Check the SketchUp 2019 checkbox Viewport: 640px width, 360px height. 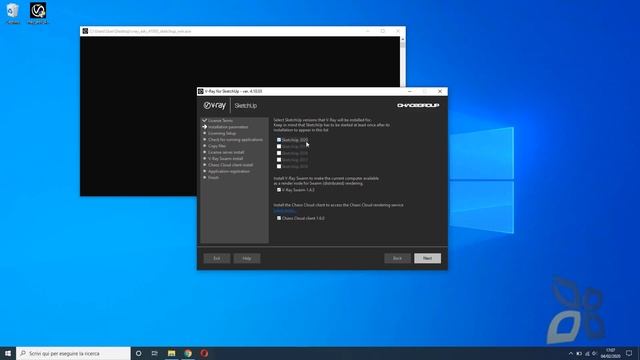[279, 147]
